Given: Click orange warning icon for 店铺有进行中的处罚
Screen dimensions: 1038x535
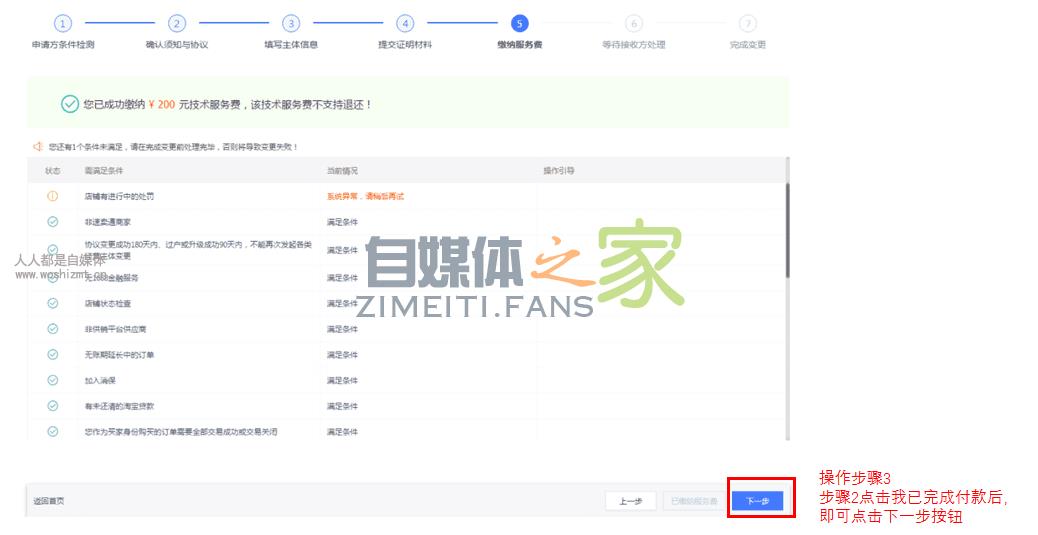Looking at the screenshot, I should tap(52, 196).
